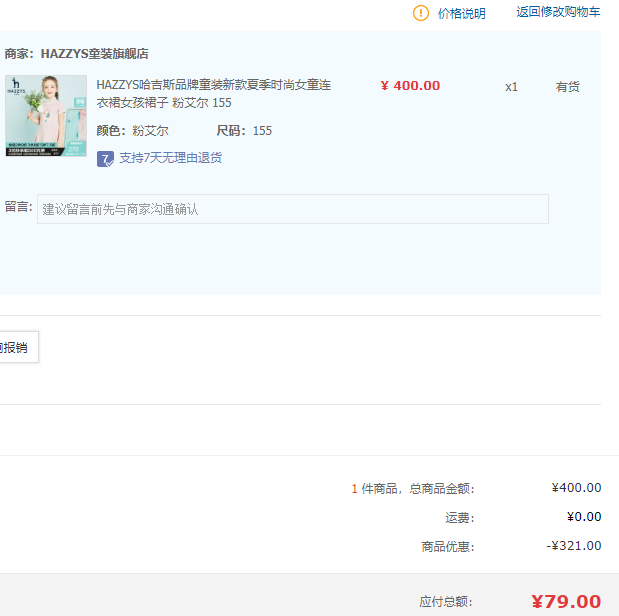Open the HAZZYS dress product title link

tap(213, 94)
